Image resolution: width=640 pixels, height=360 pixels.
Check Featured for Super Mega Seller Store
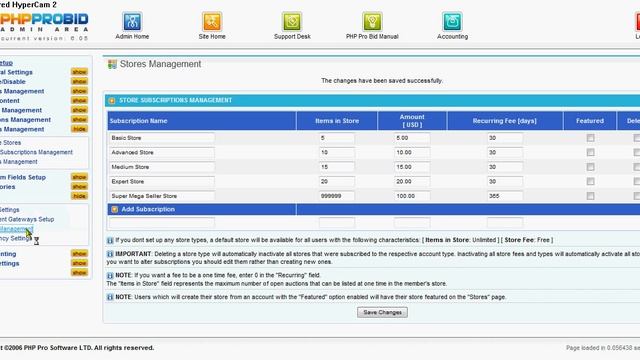590,196
